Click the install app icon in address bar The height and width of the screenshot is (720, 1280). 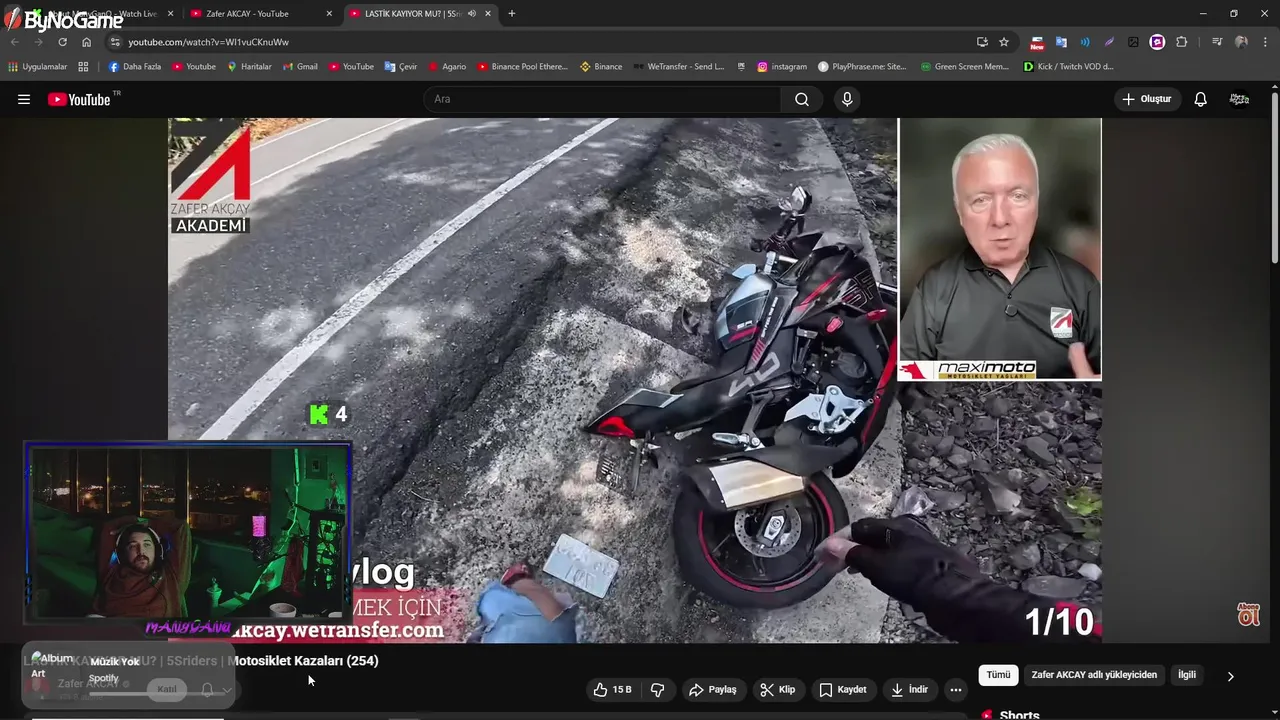[x=982, y=42]
